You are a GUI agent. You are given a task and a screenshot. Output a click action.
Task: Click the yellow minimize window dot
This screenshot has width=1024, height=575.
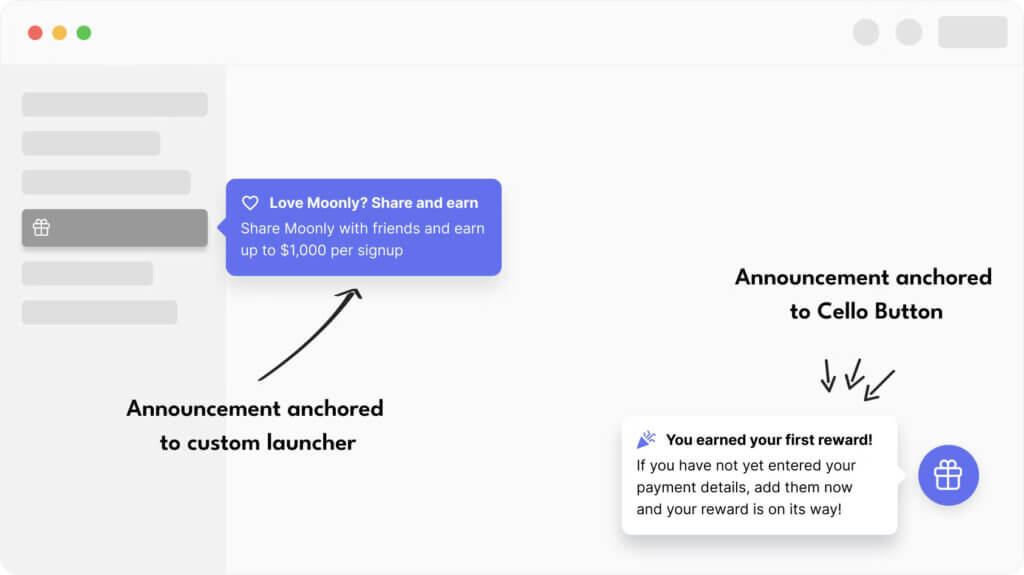click(x=59, y=33)
